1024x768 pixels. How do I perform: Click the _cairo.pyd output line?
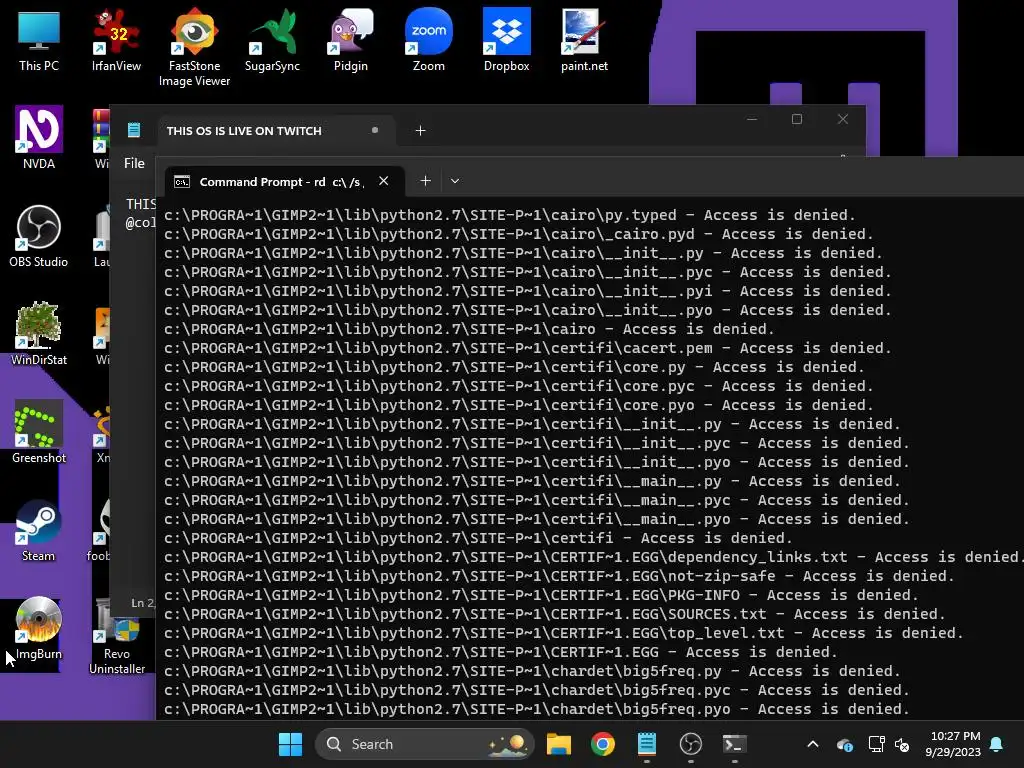point(519,234)
